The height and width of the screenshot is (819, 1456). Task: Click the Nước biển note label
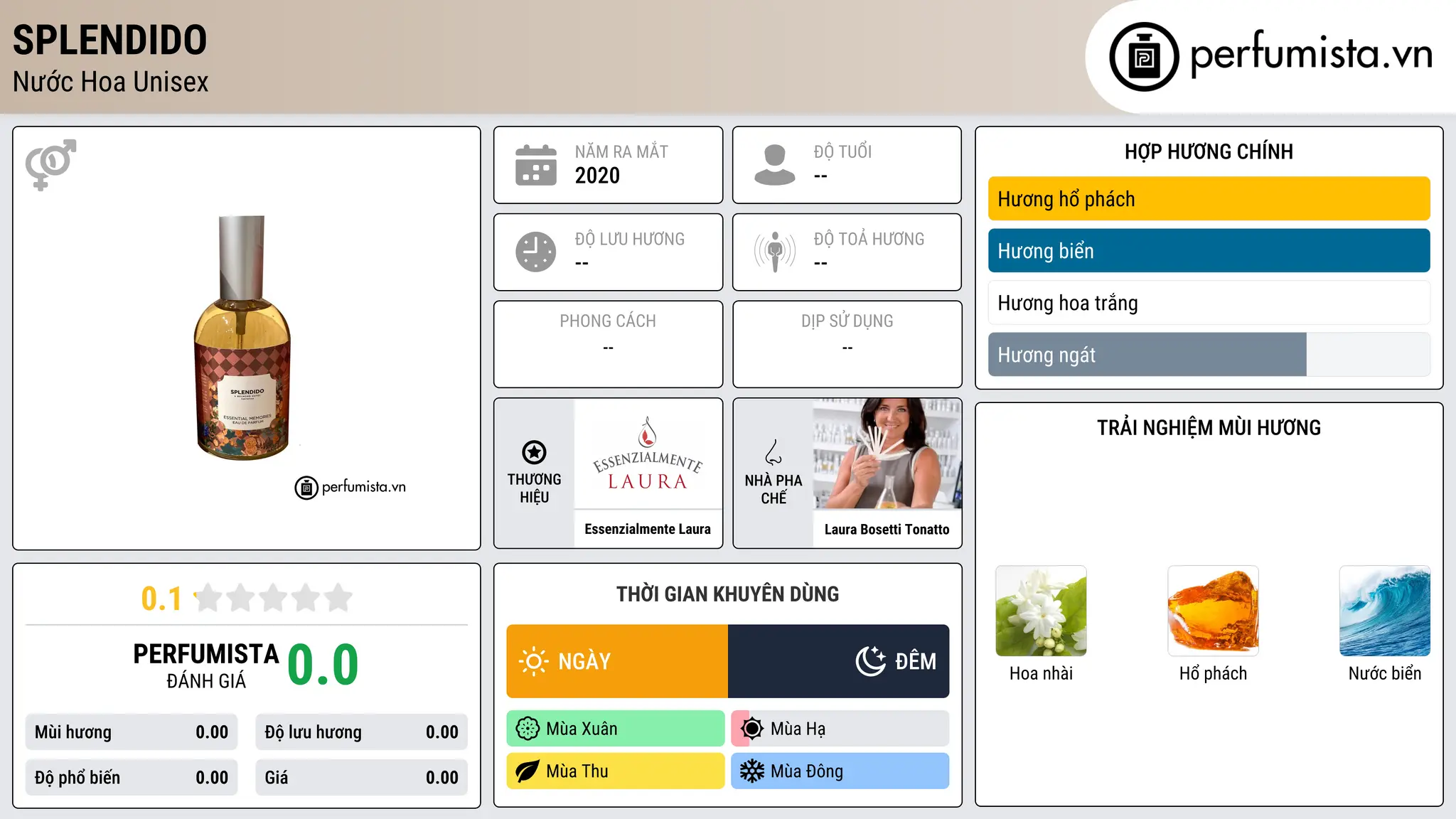(1385, 673)
